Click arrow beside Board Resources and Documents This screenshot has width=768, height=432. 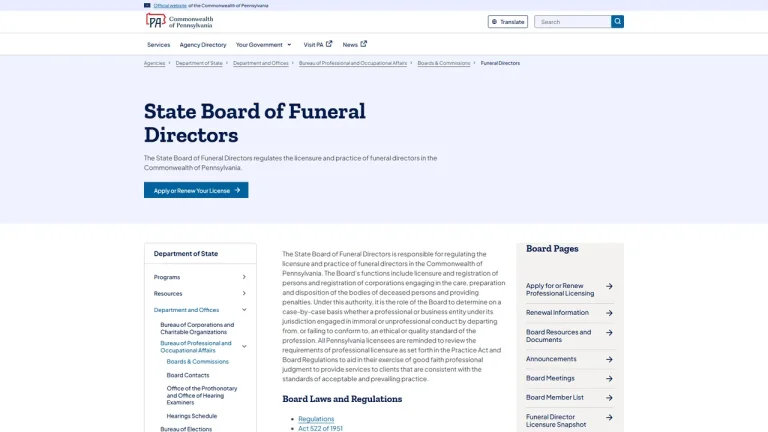click(609, 333)
